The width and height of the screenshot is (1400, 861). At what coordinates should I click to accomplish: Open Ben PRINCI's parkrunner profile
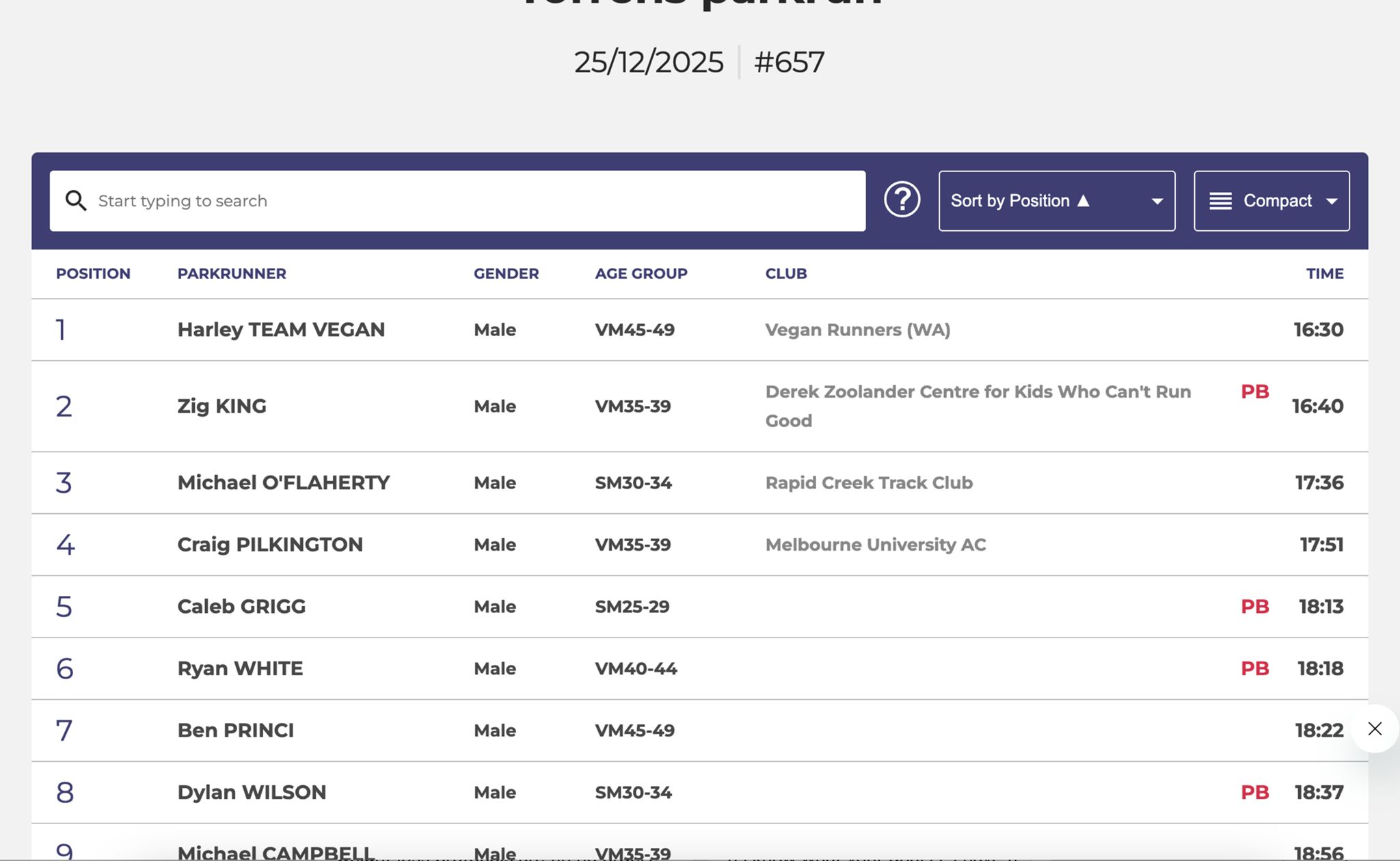[x=235, y=730]
